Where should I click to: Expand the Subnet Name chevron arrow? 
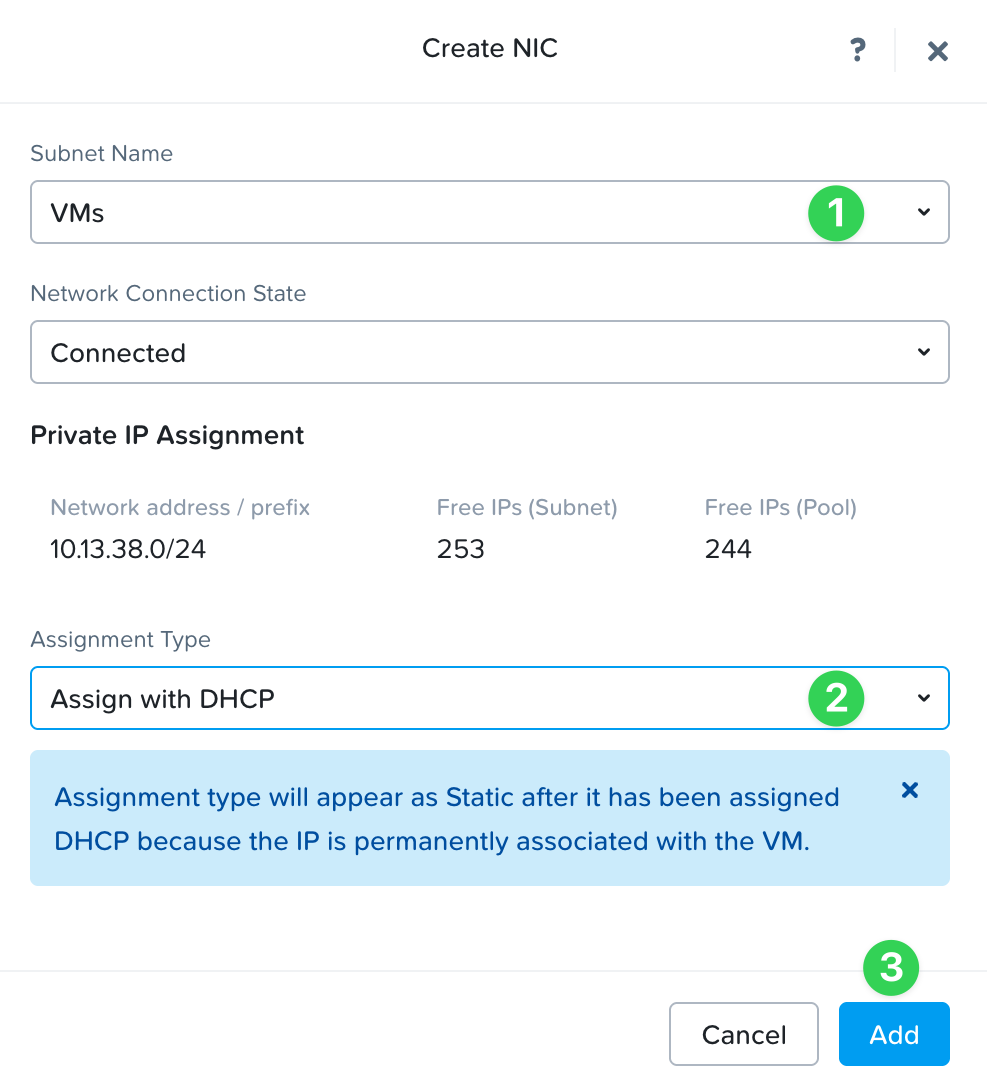click(924, 212)
